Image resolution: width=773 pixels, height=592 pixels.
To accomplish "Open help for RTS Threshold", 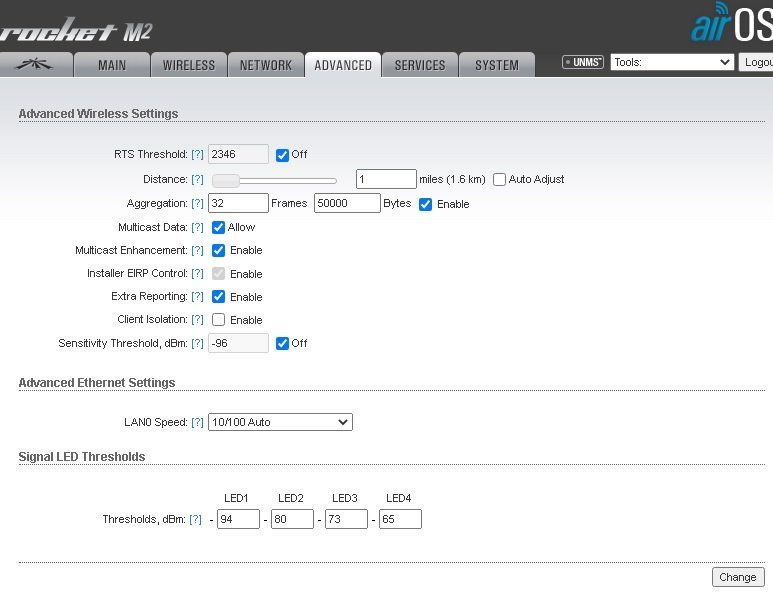I will pyautogui.click(x=197, y=154).
